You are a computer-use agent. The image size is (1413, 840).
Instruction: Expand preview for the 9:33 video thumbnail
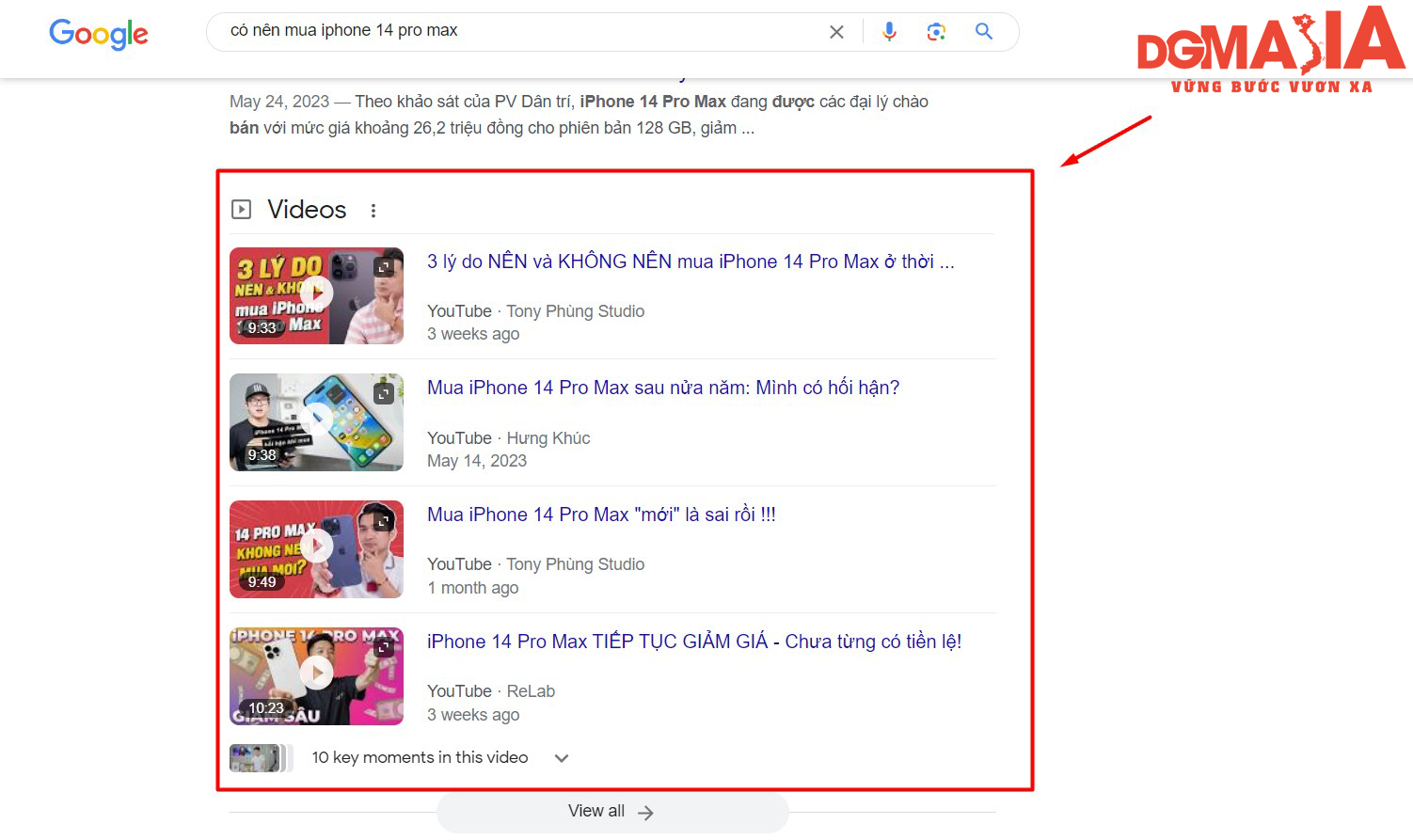(384, 267)
